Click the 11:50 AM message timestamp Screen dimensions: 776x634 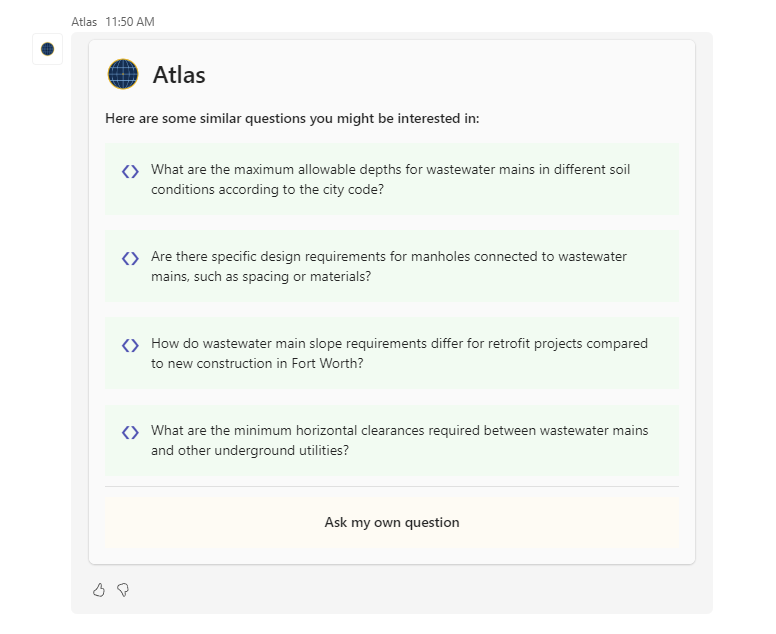130,22
